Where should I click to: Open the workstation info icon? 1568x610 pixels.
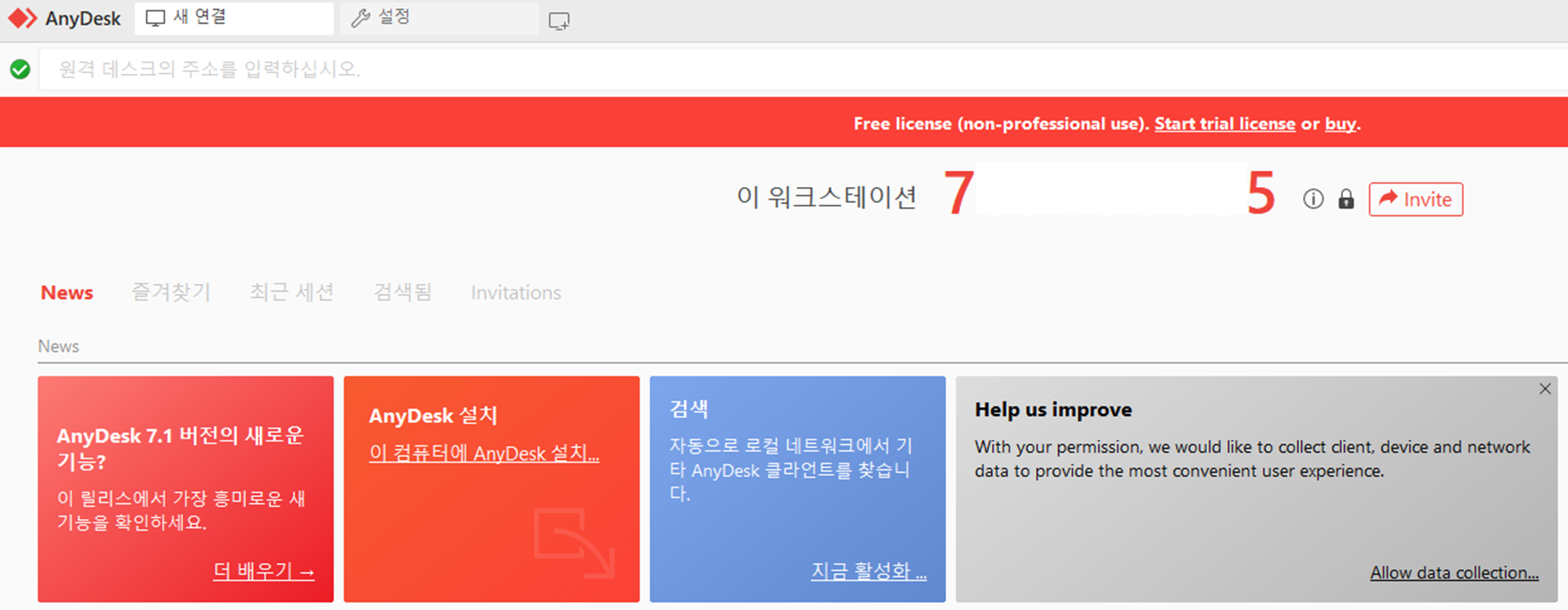click(1313, 199)
